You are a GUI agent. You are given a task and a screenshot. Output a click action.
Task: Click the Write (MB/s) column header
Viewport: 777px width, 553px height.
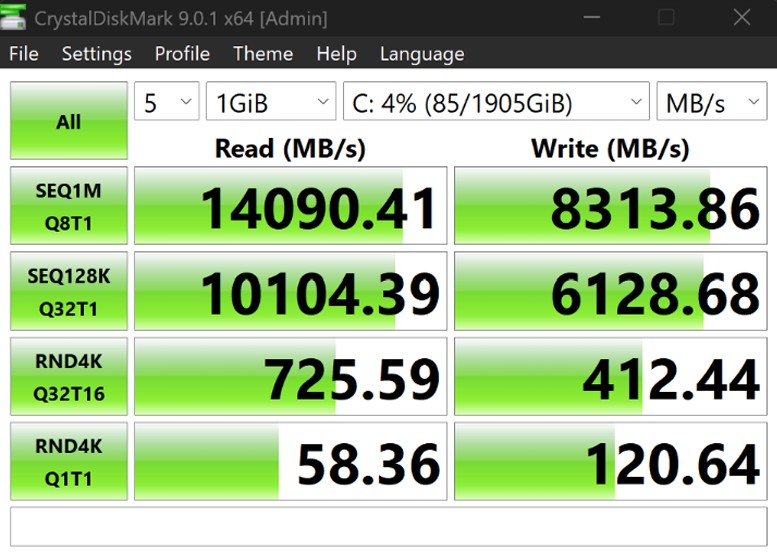tap(610, 148)
